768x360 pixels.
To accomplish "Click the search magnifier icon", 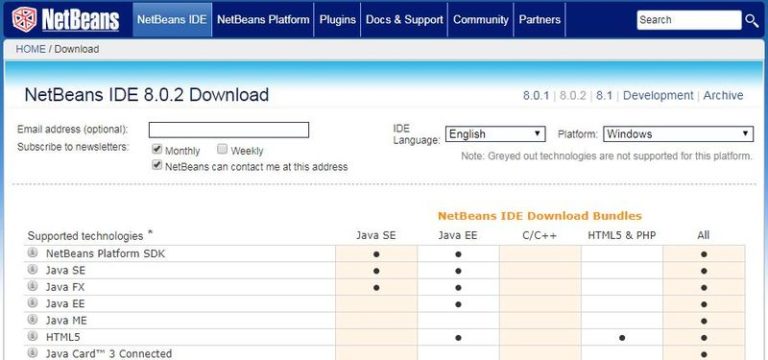I will [x=752, y=20].
